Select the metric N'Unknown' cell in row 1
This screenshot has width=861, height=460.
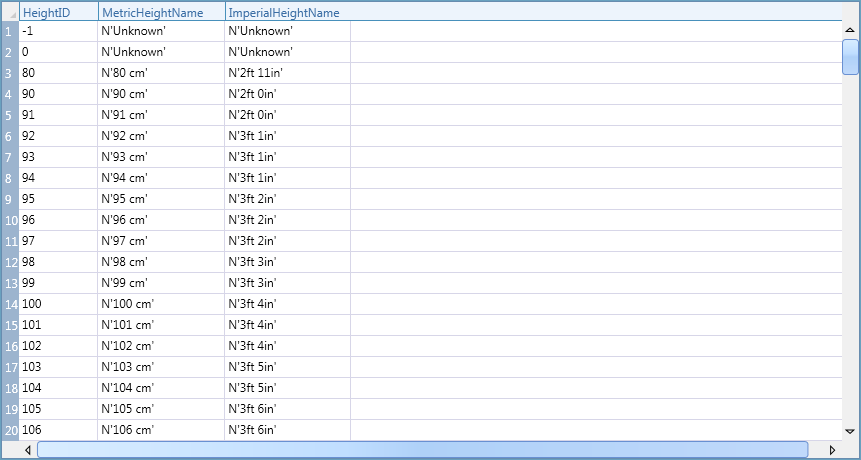tap(161, 31)
